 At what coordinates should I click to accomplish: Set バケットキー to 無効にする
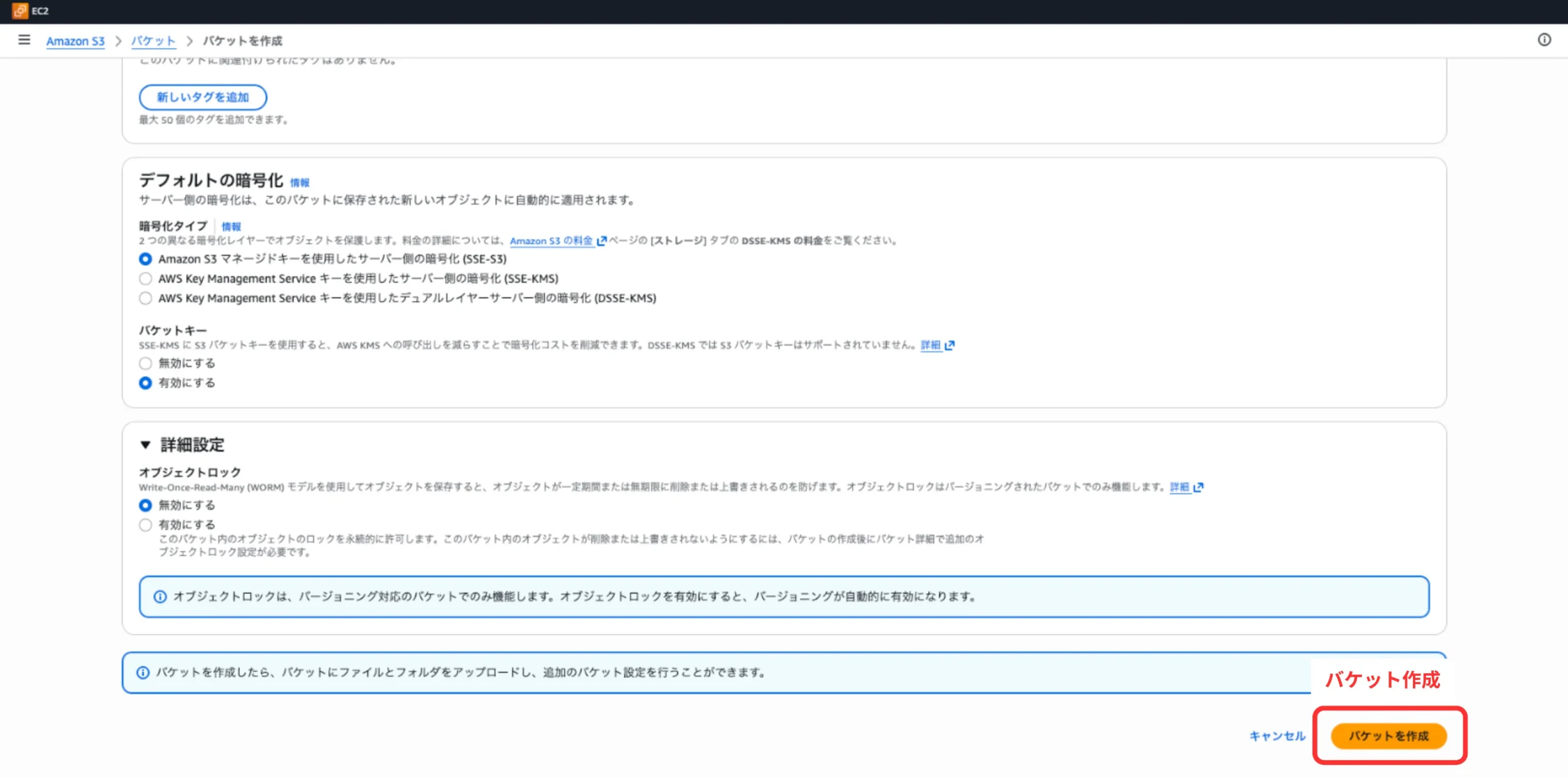point(145,364)
